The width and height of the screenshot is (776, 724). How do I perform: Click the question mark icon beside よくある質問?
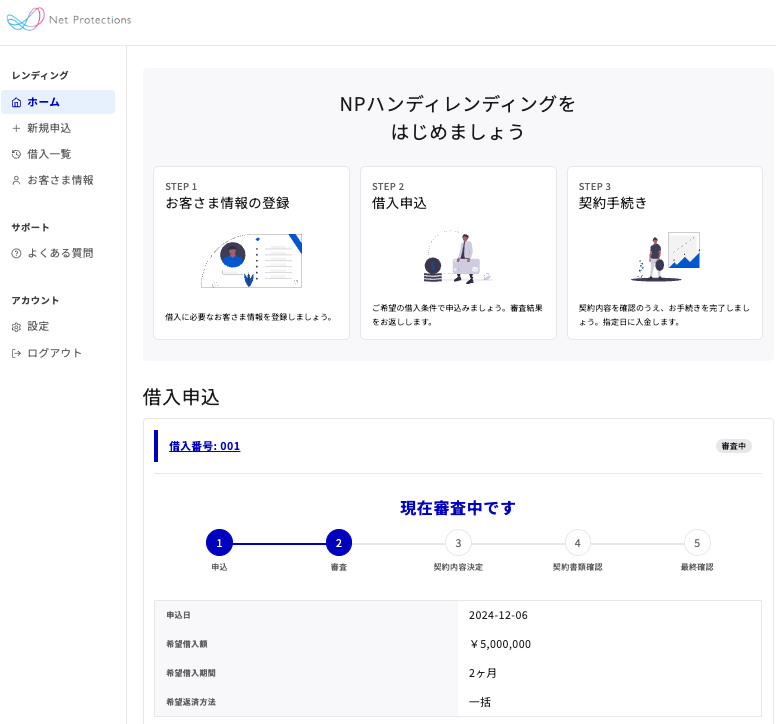click(16, 253)
